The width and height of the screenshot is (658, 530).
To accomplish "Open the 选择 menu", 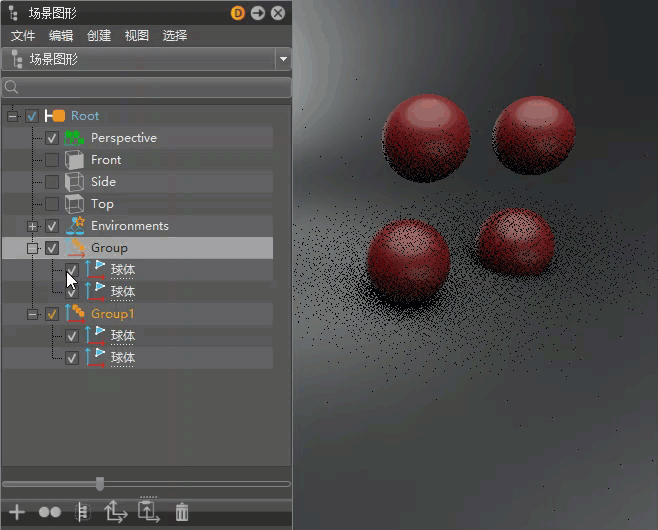I will tap(175, 36).
